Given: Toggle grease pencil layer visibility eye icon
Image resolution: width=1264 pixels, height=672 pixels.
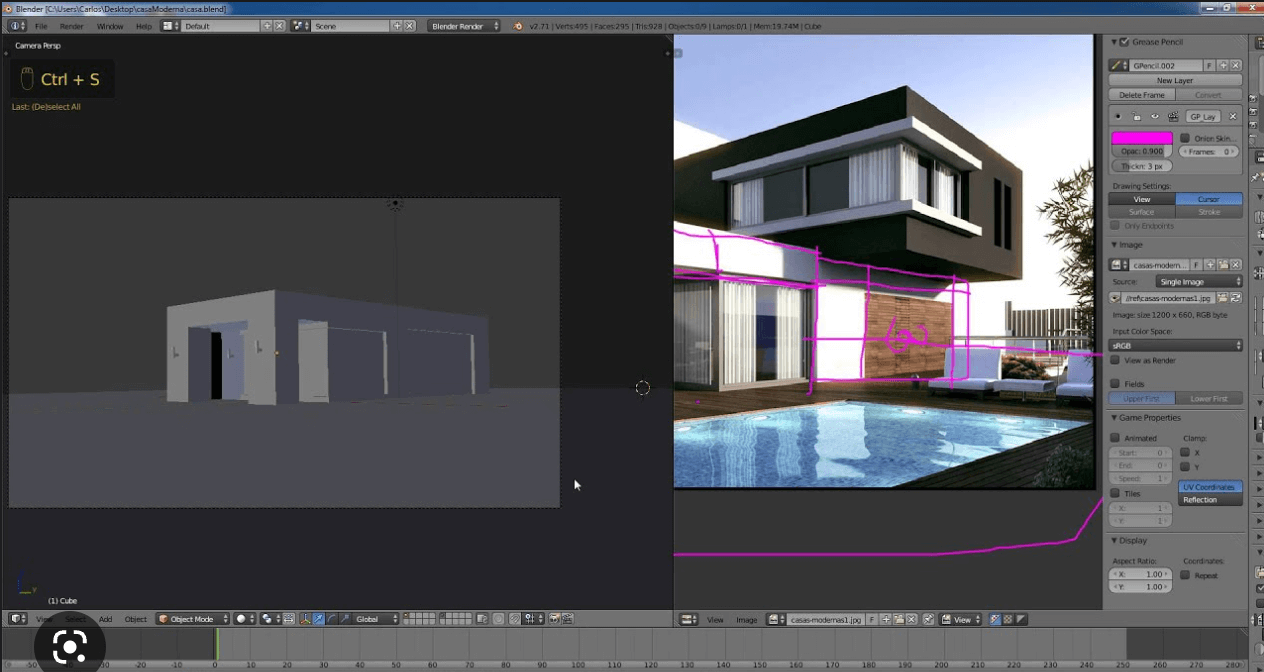Looking at the screenshot, I should pyautogui.click(x=1155, y=117).
